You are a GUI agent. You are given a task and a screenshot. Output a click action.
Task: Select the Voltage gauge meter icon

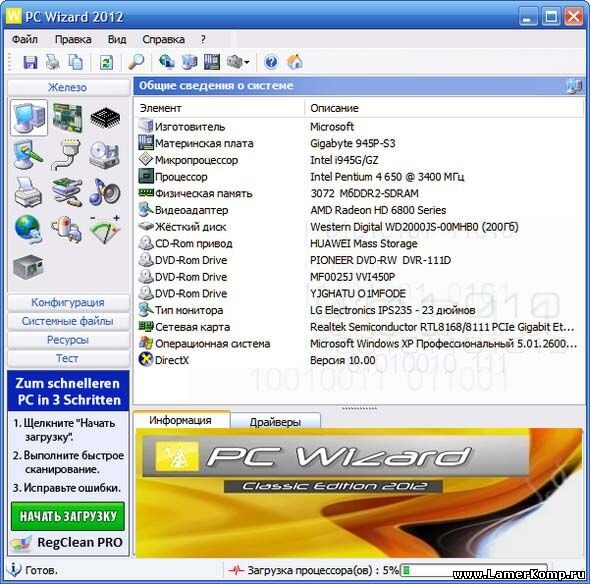pyautogui.click(x=105, y=229)
